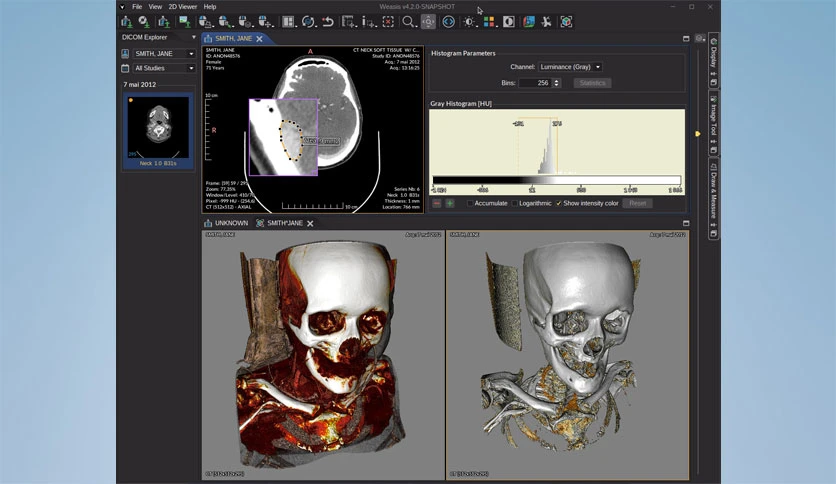The image size is (836, 484).
Task: Click the info annotation tool icon
Action: pyautogui.click(x=368, y=22)
